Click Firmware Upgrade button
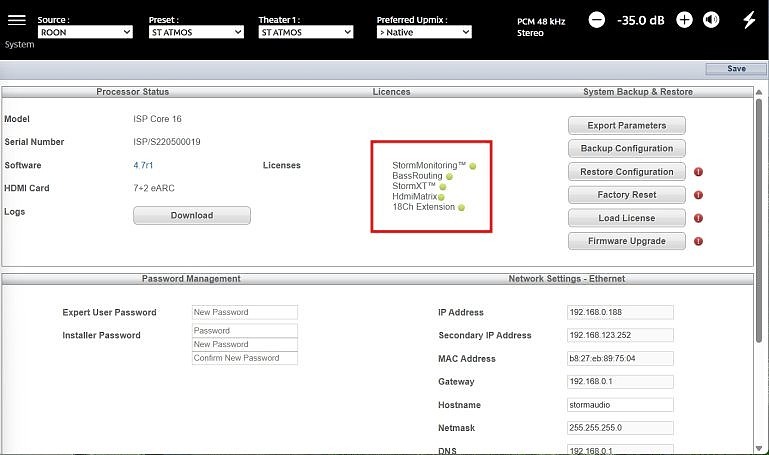The height and width of the screenshot is (455, 769). click(x=627, y=241)
